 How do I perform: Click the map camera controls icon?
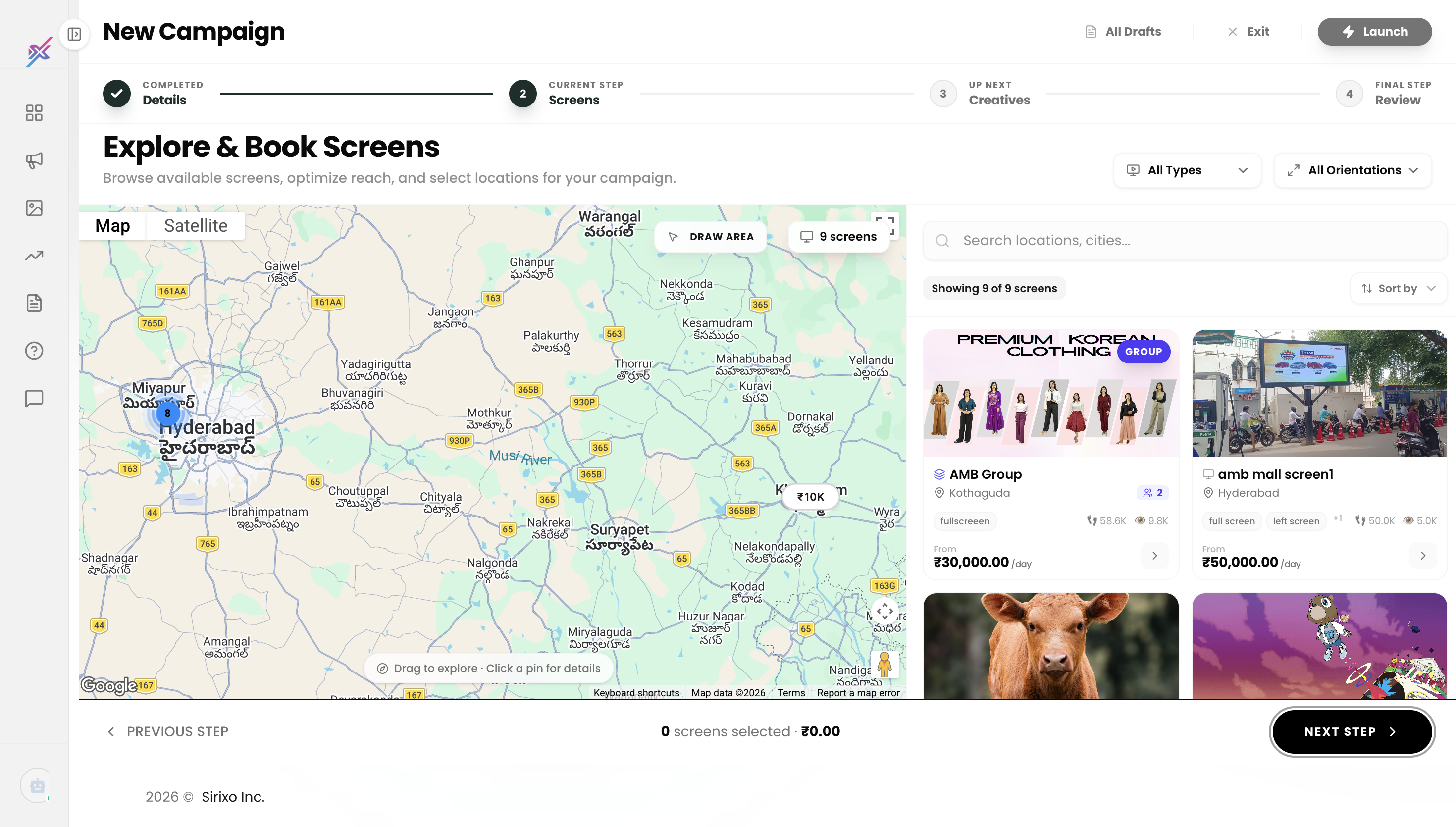click(x=884, y=611)
